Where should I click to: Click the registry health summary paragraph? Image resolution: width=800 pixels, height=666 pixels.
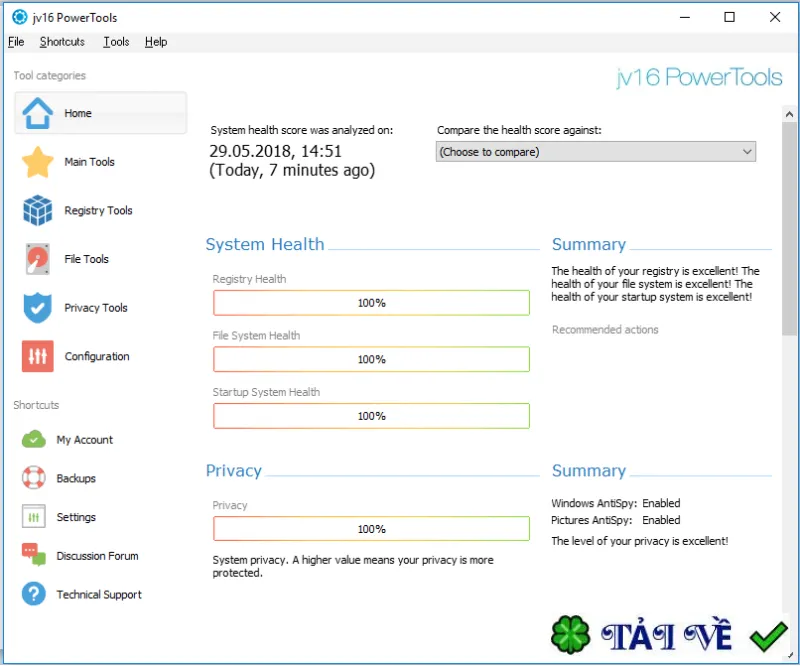[655, 284]
